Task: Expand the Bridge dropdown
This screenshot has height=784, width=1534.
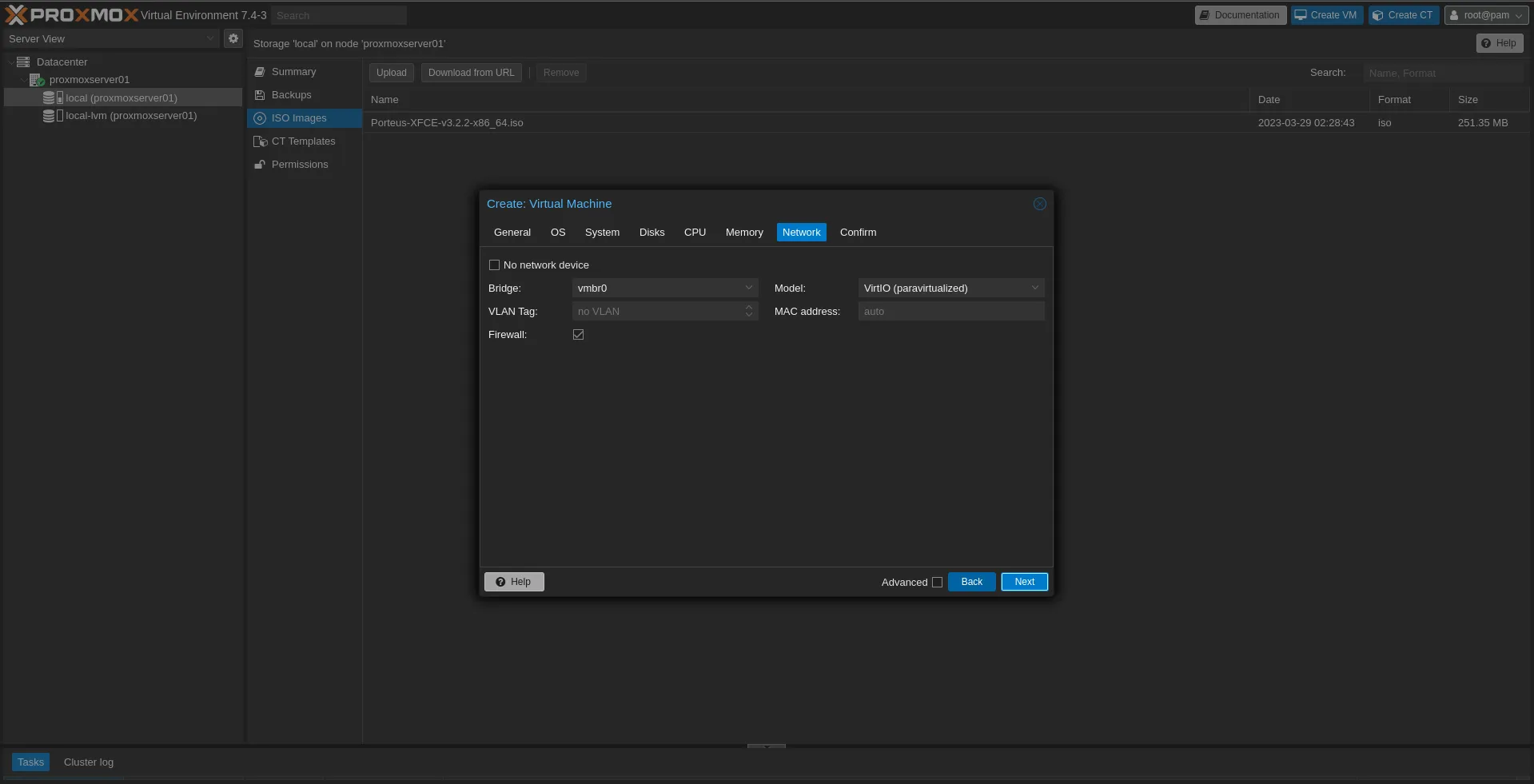Action: (x=748, y=289)
